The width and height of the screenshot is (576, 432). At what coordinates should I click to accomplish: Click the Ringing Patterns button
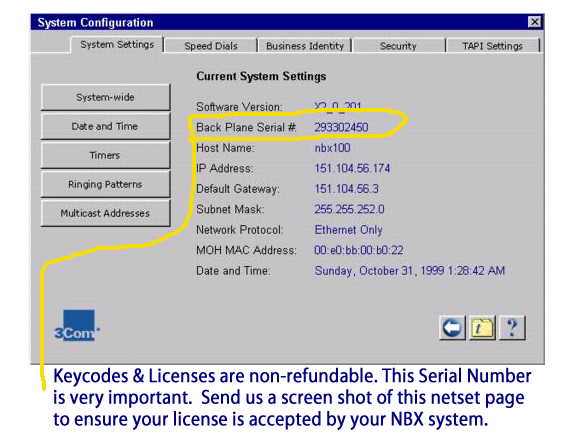[x=105, y=184]
